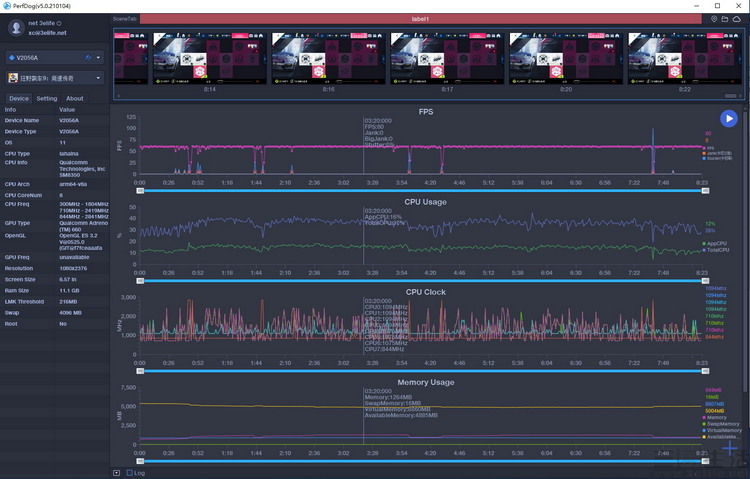This screenshot has width=750, height=479.
Task: Select the screenshot thumbnail at 8:17
Action: pos(447,58)
